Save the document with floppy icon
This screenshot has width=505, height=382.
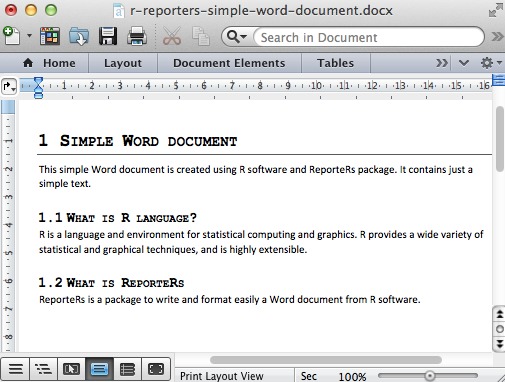coord(108,36)
